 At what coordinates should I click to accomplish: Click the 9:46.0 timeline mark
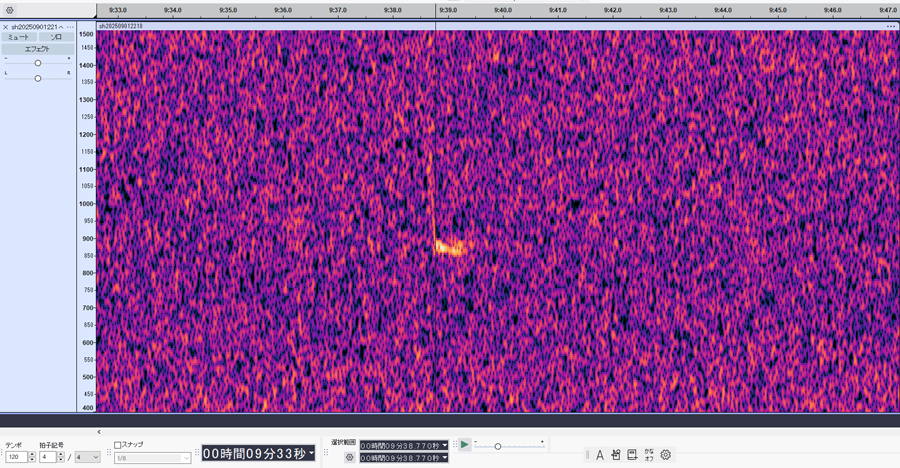pyautogui.click(x=832, y=10)
